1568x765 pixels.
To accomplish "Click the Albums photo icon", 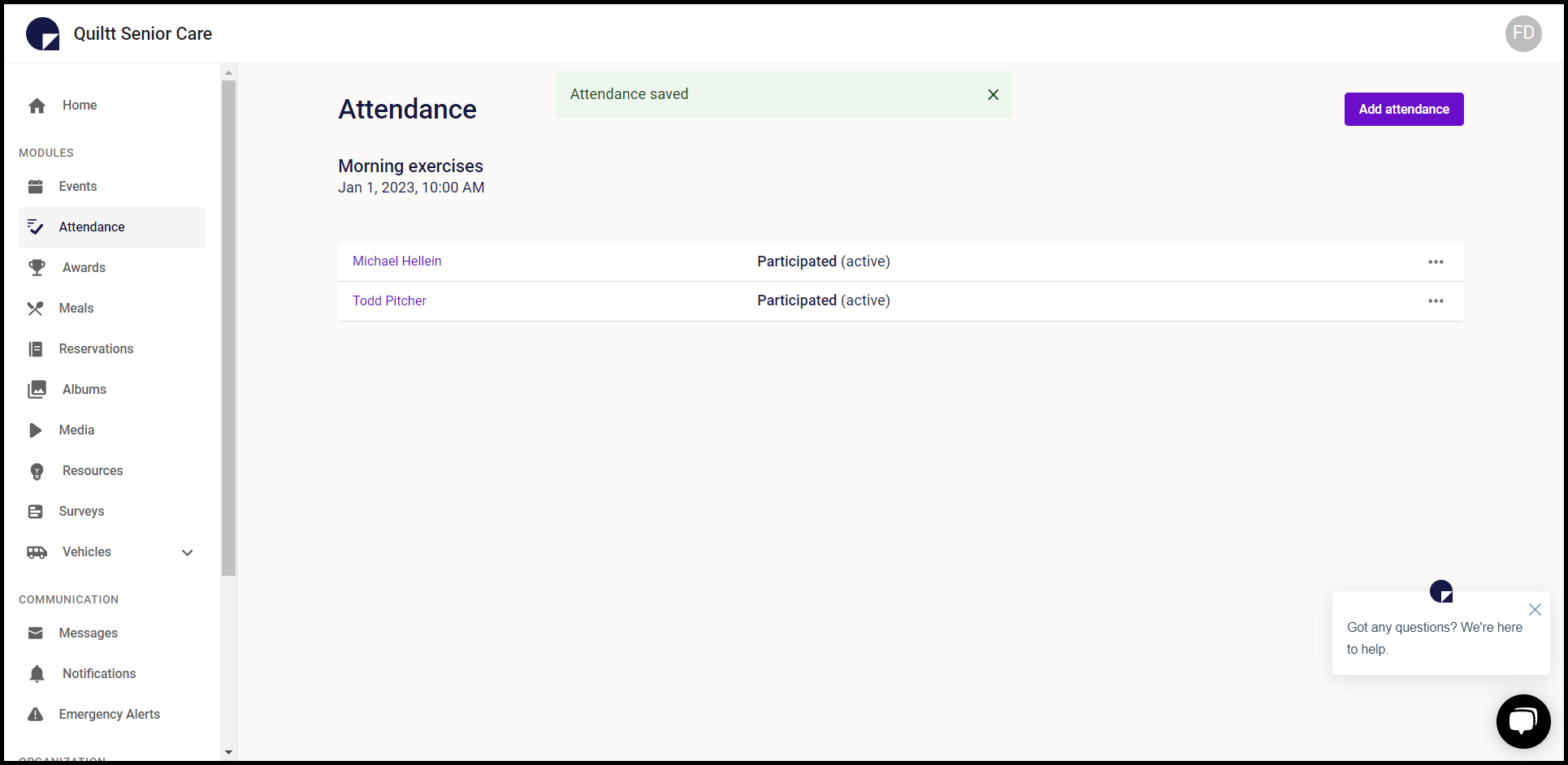I will pos(36,389).
